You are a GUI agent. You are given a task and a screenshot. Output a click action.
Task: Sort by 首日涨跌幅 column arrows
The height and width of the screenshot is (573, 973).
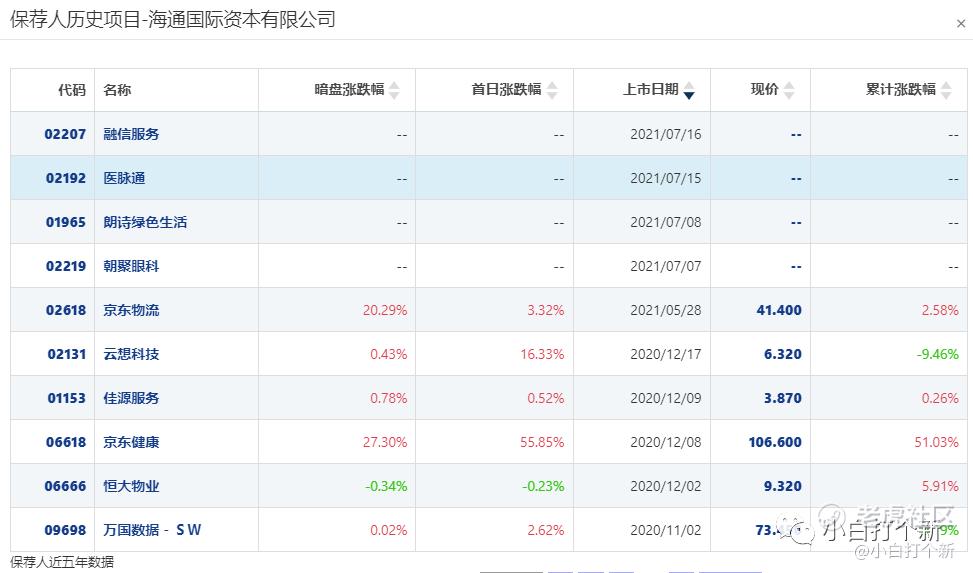tap(552, 90)
